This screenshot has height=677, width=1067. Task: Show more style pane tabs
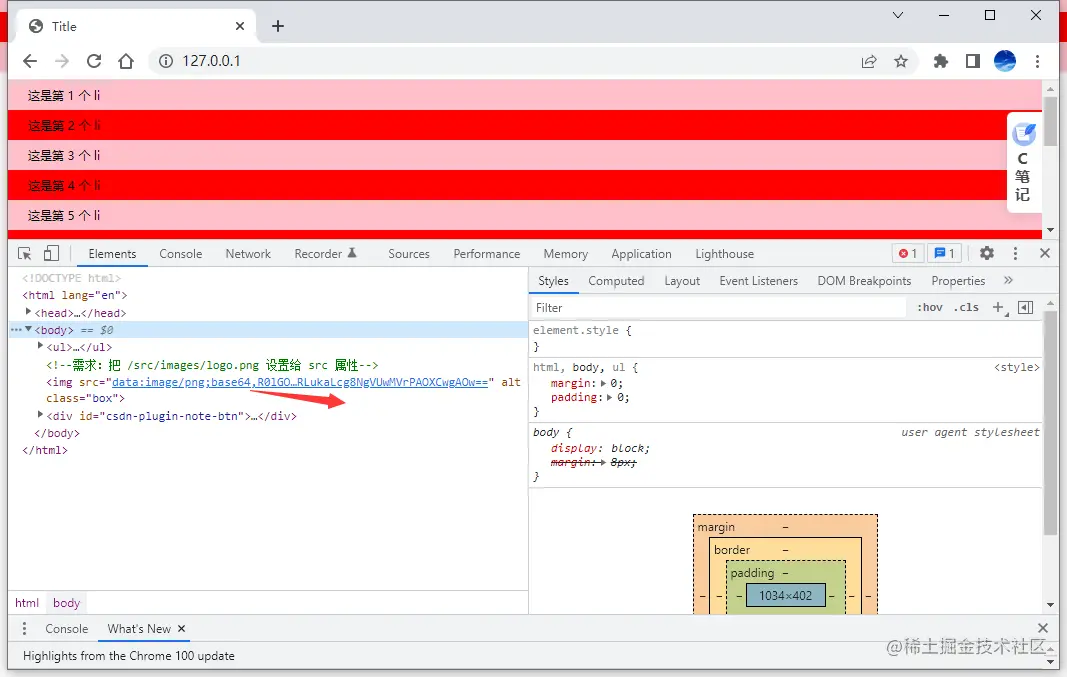pos(1008,280)
